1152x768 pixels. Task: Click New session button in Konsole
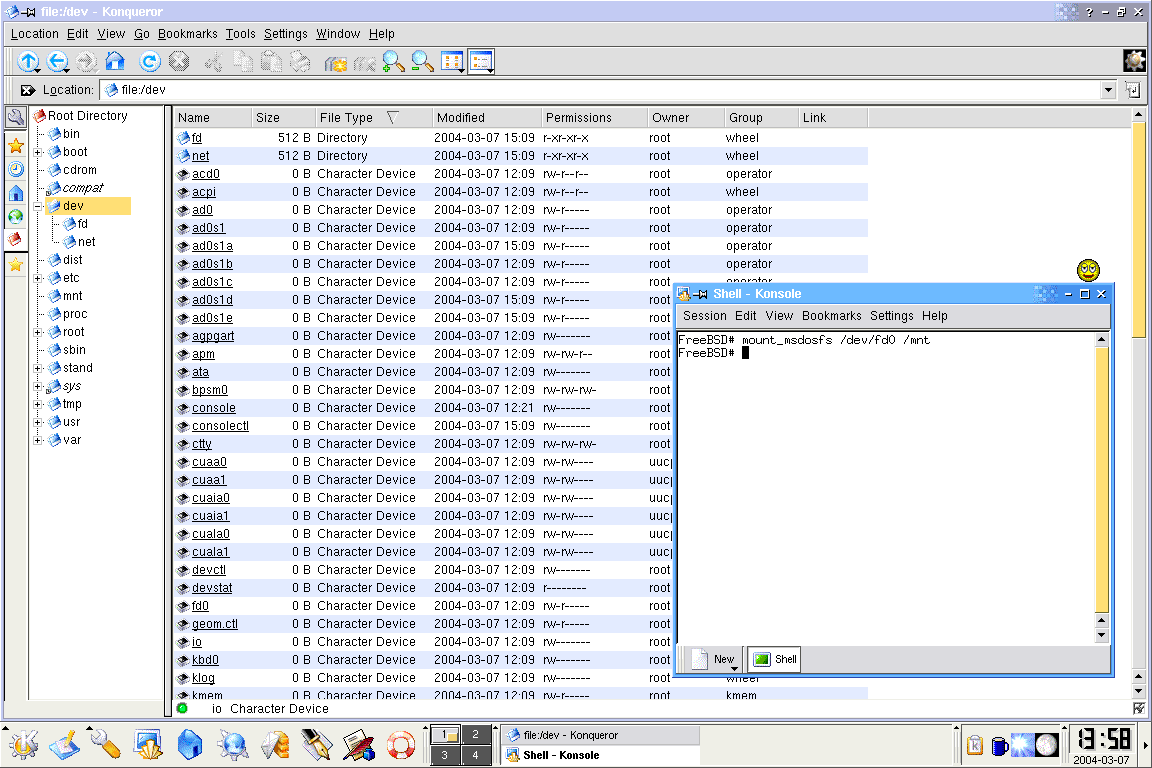pos(715,659)
